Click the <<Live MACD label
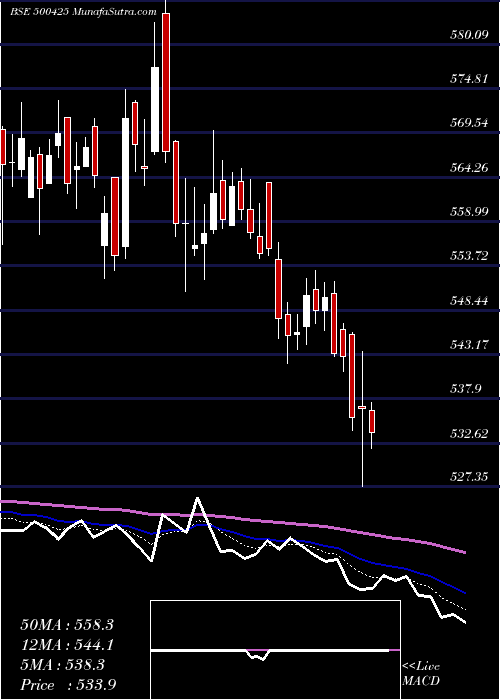The image size is (500, 700). 421,674
